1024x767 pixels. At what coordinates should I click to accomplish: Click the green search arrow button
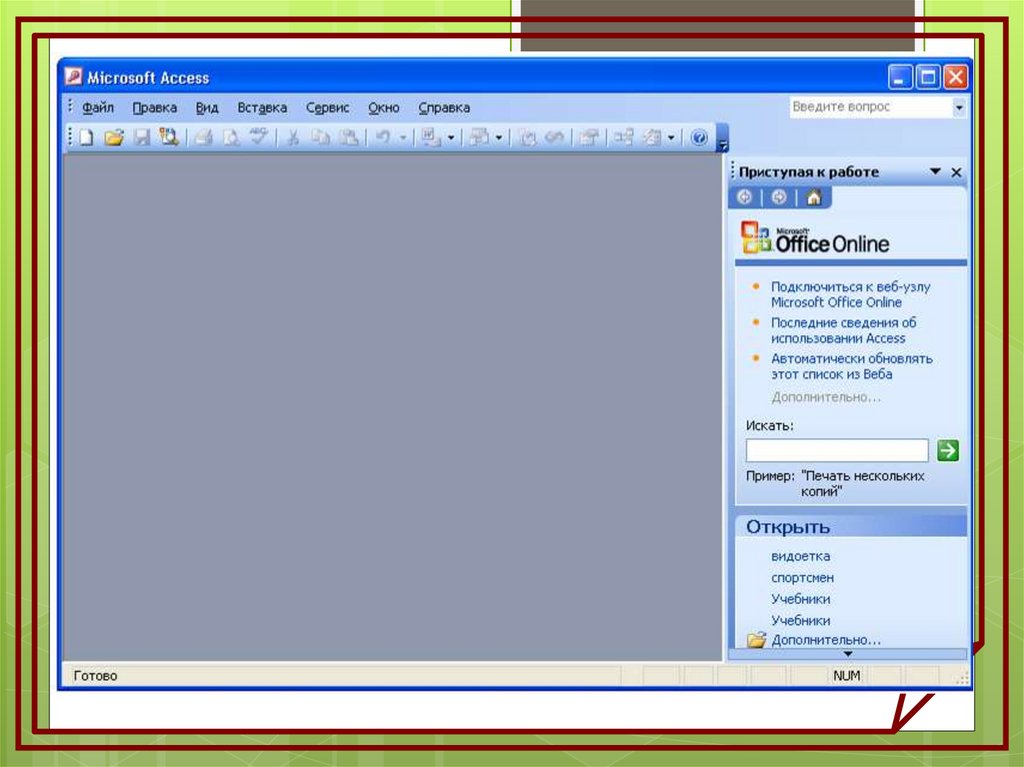pos(948,450)
